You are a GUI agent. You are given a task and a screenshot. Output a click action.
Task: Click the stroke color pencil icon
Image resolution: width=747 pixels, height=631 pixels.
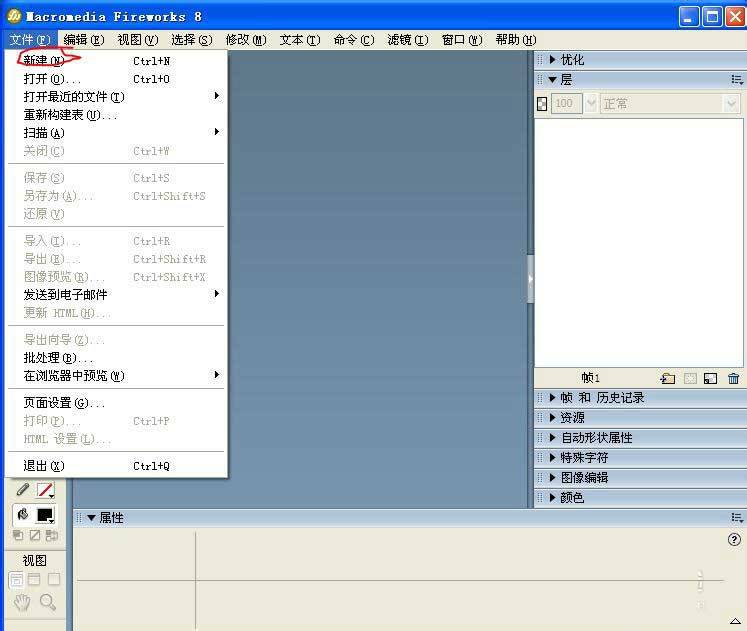click(22, 490)
